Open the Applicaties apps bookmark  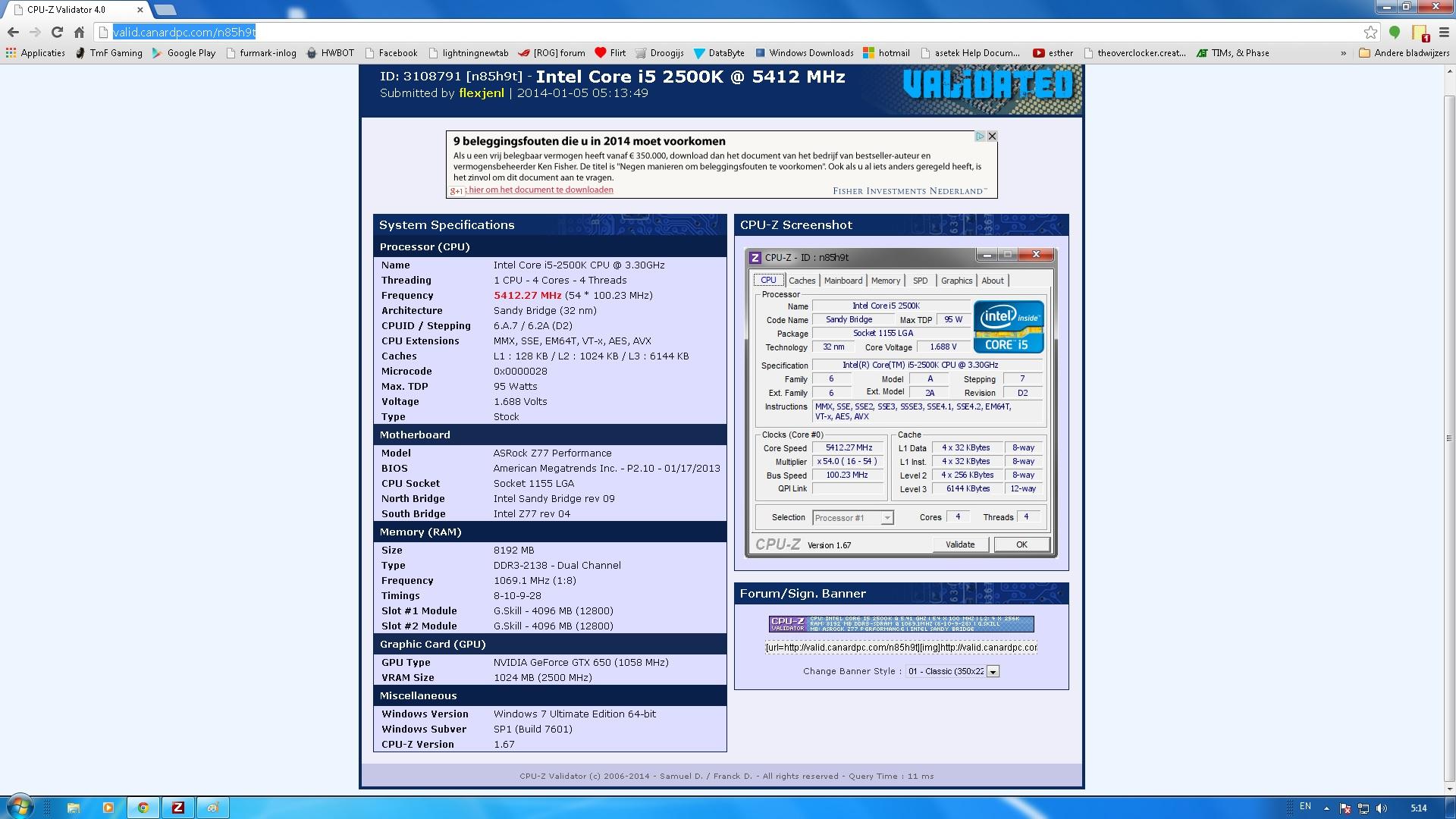(35, 53)
